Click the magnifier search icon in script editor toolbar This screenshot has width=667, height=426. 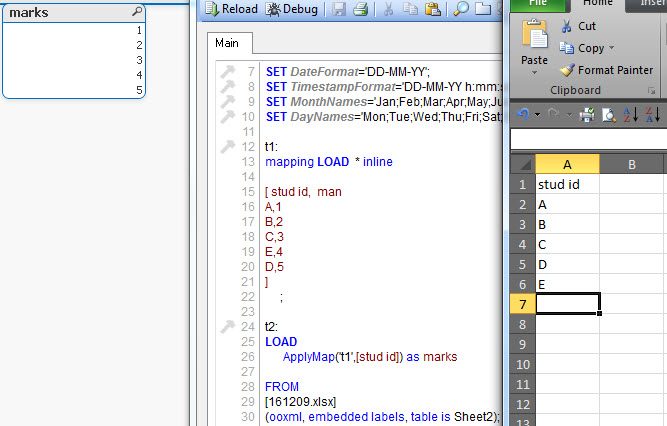(x=461, y=9)
